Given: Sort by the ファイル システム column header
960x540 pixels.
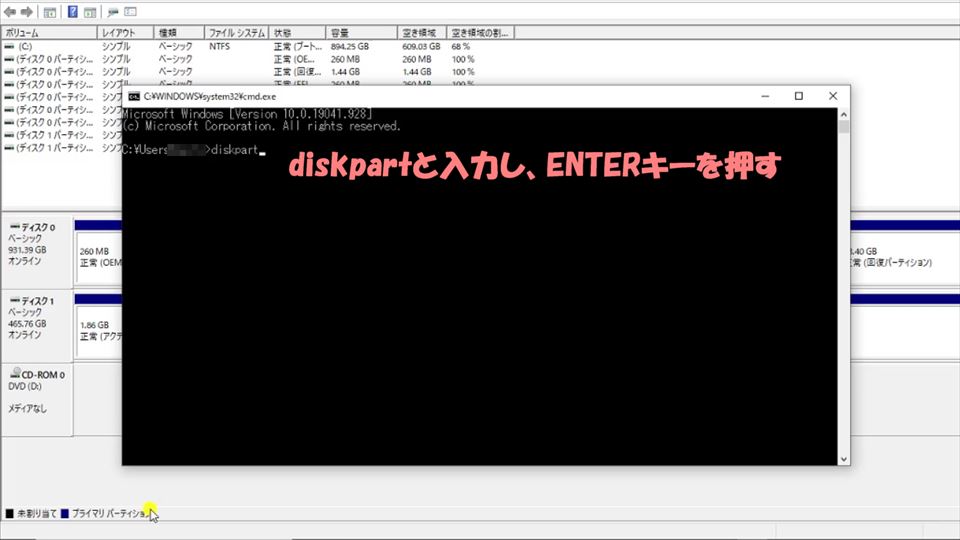Looking at the screenshot, I should (x=236, y=33).
